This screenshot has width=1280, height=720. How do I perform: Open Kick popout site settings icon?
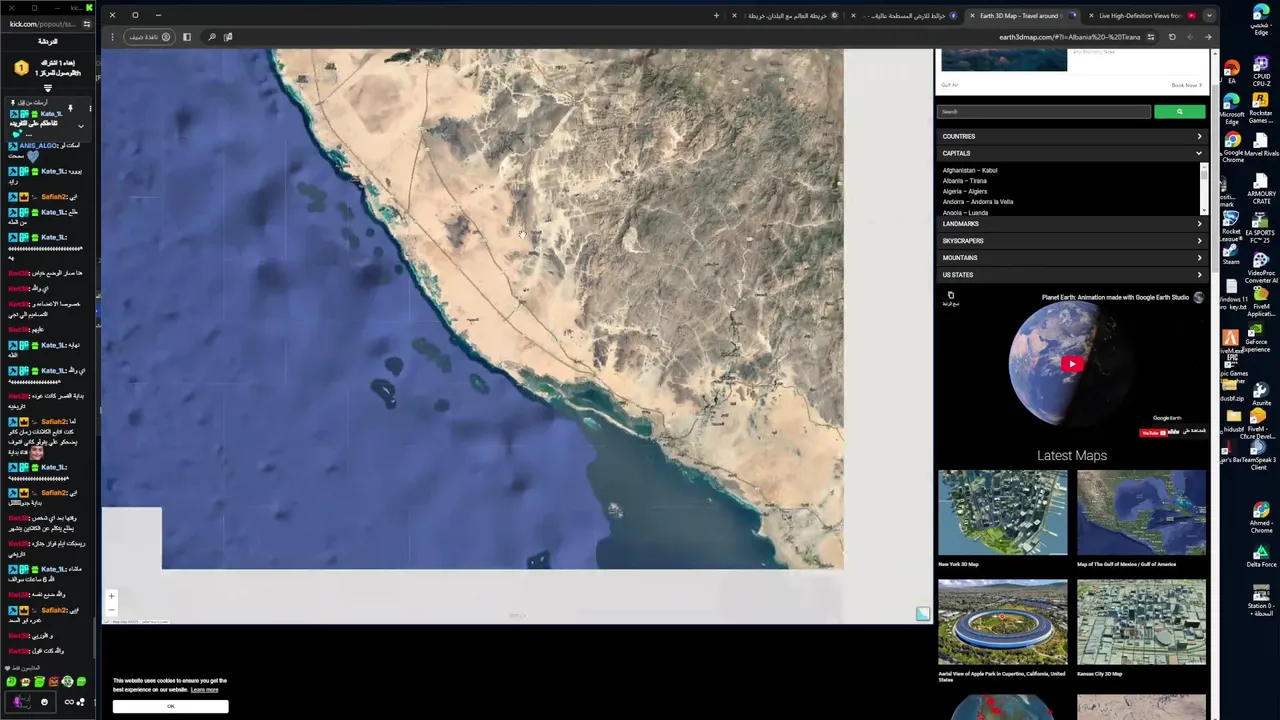pyautogui.click(x=87, y=24)
